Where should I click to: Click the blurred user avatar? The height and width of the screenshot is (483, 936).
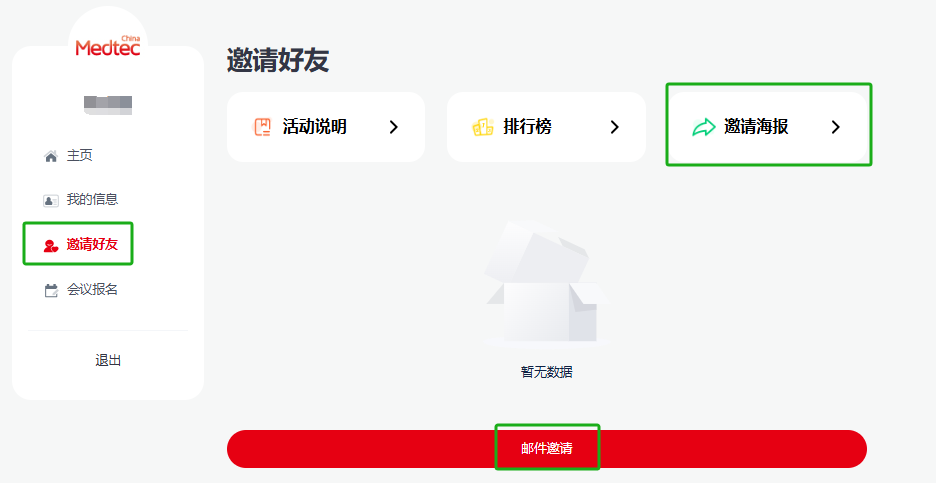tap(108, 104)
